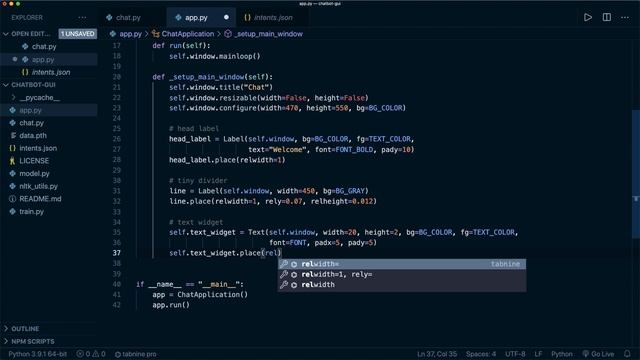Change line ending via LF indicator
Viewport: 640px width, 360px height.
pyautogui.click(x=538, y=354)
